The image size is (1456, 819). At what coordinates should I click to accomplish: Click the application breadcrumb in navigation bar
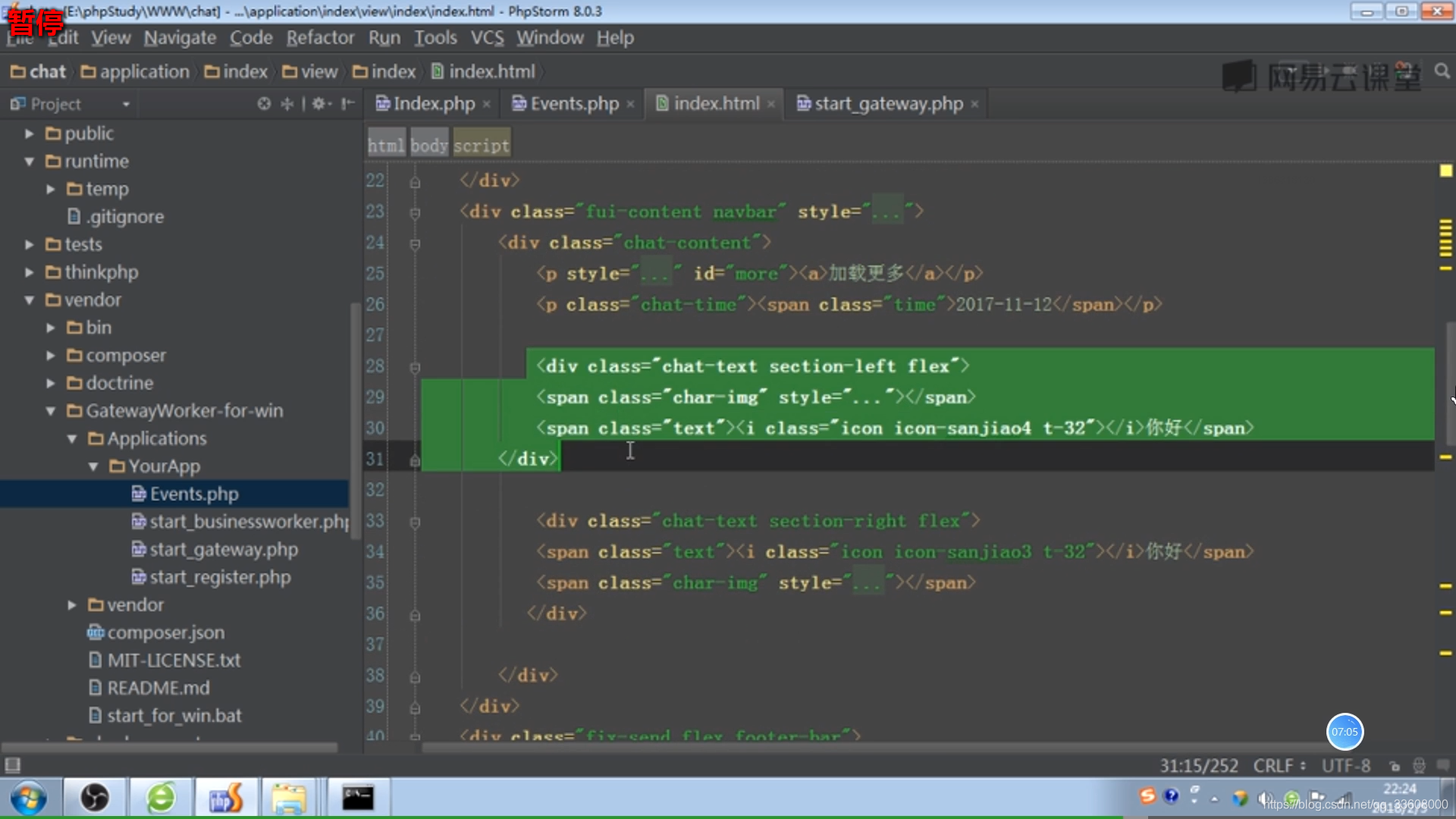(135, 72)
